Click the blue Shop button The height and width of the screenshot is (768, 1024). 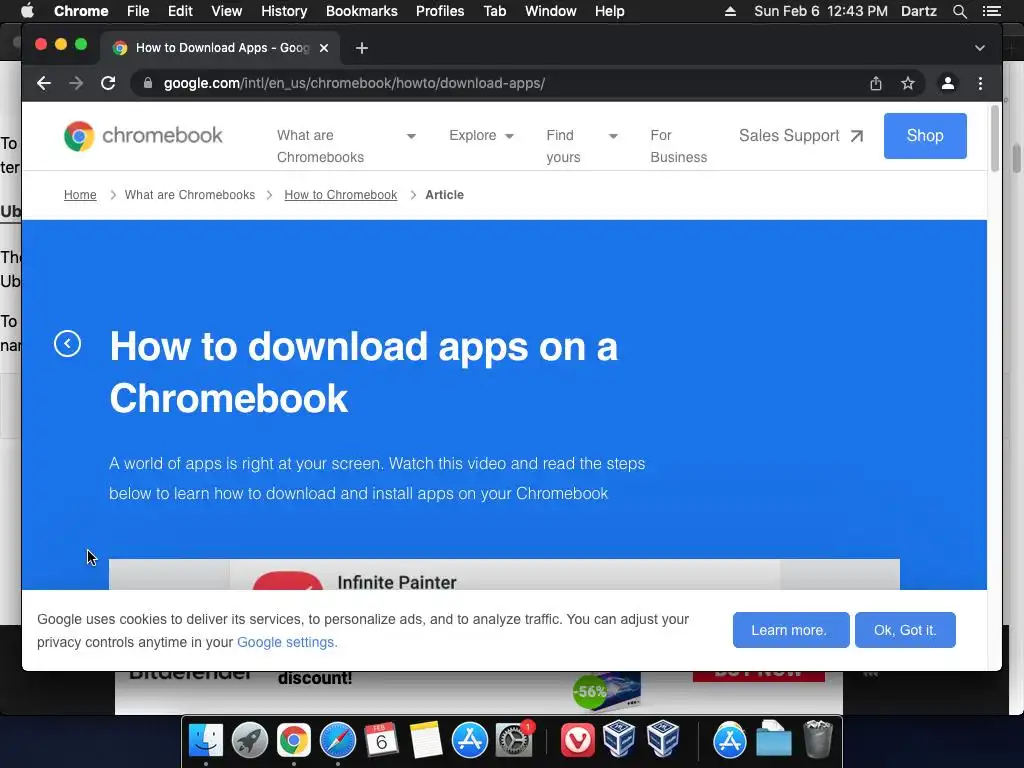tap(925, 135)
